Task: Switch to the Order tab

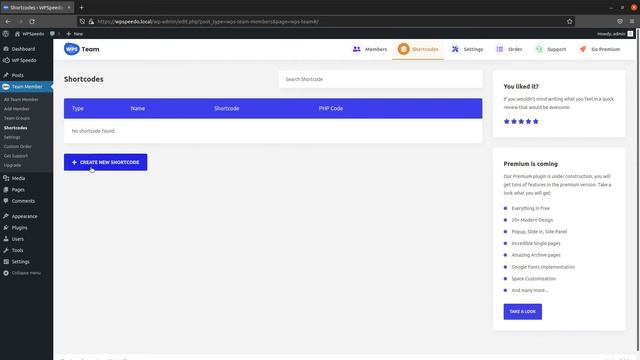Action: click(509, 49)
